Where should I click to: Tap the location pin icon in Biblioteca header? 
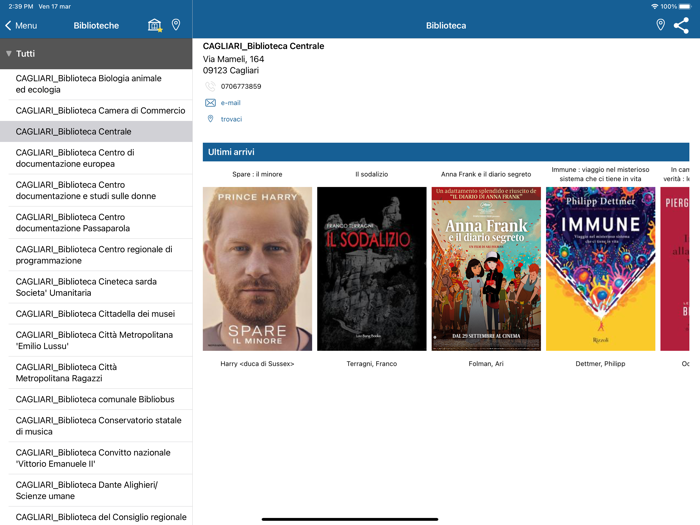pos(660,25)
